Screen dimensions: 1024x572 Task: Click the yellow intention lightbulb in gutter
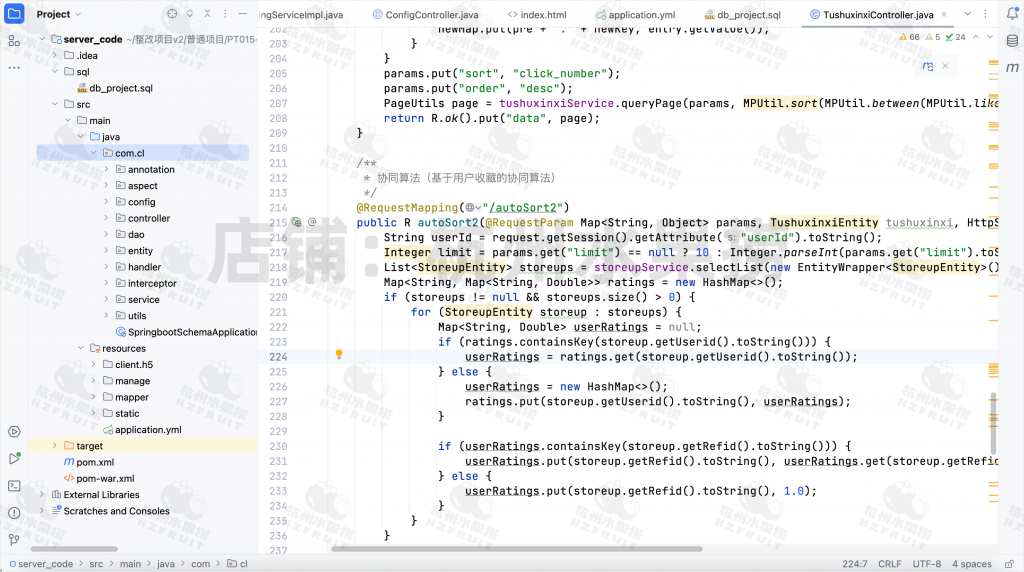coord(339,355)
